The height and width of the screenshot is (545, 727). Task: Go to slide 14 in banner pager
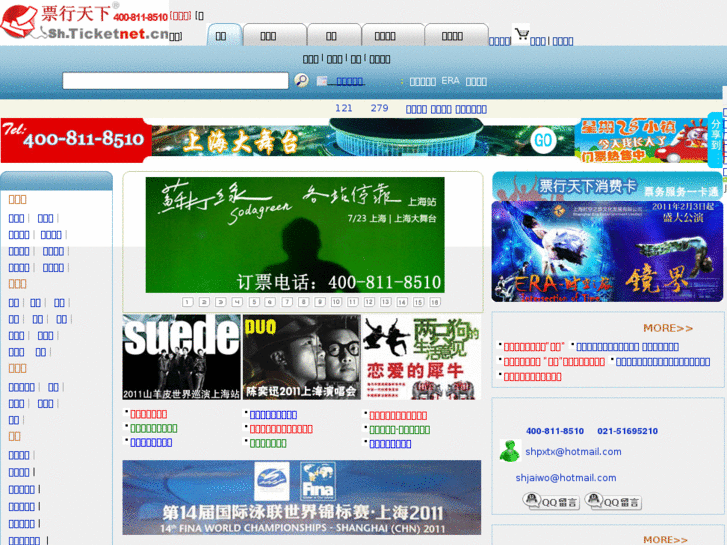(402, 302)
